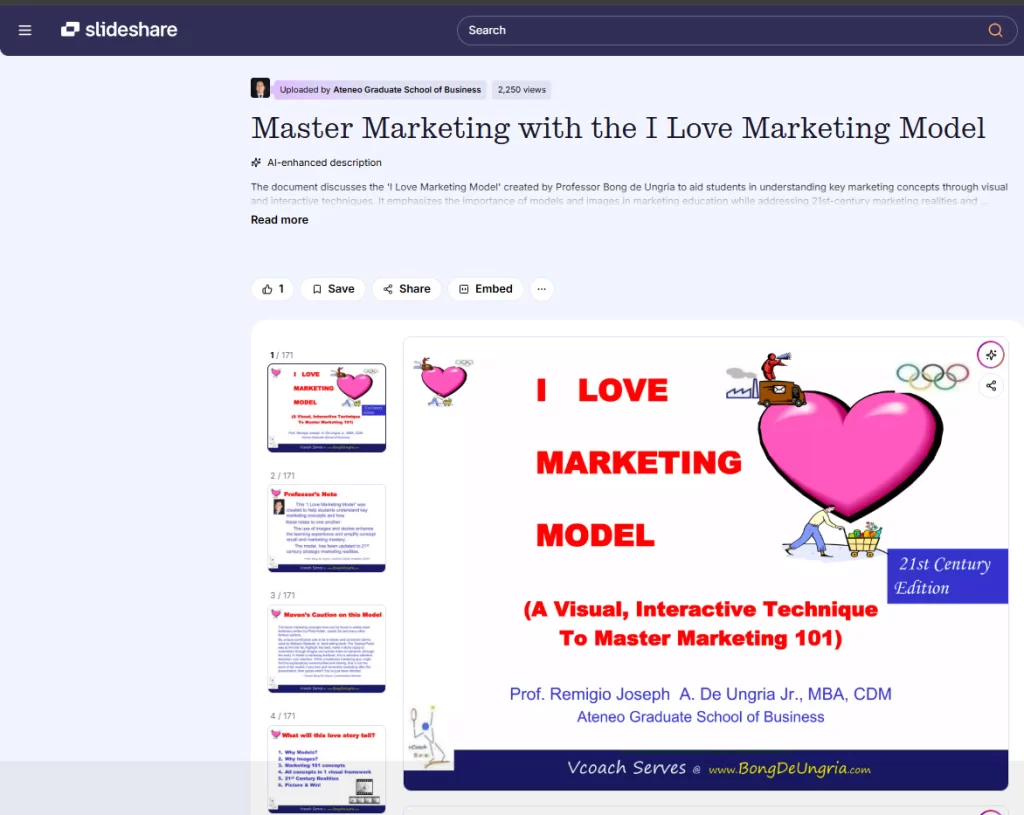This screenshot has width=1024, height=815.
Task: Expand description with Read more
Action: (x=279, y=220)
